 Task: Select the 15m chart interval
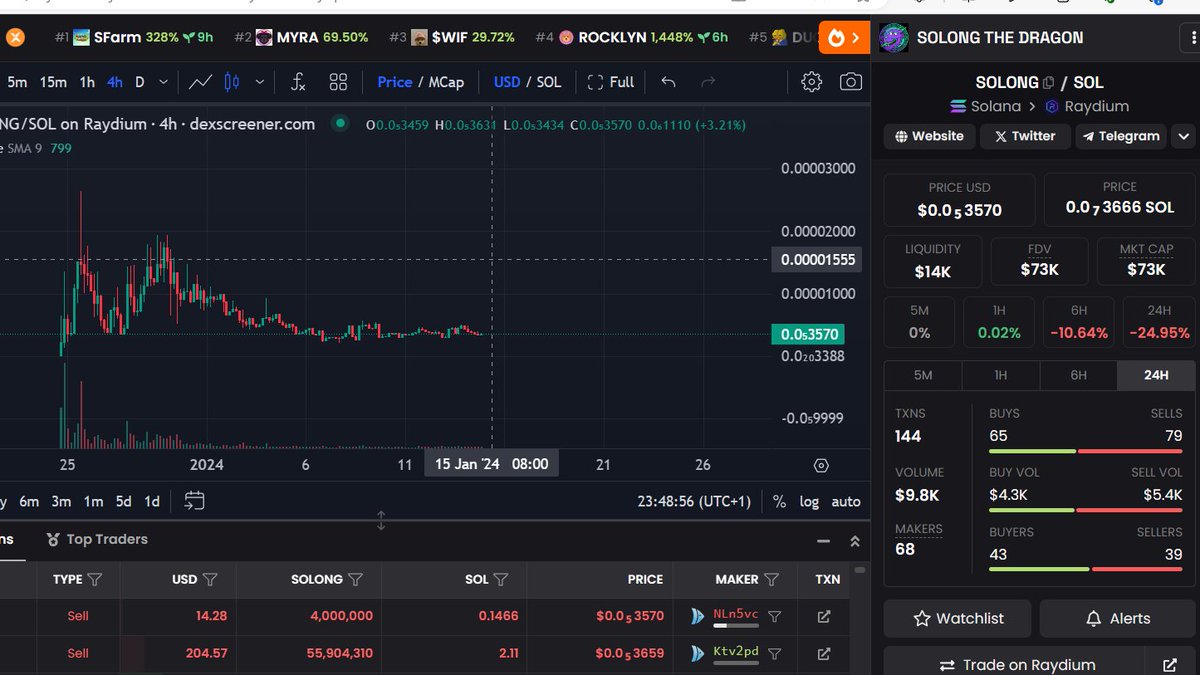tap(53, 82)
